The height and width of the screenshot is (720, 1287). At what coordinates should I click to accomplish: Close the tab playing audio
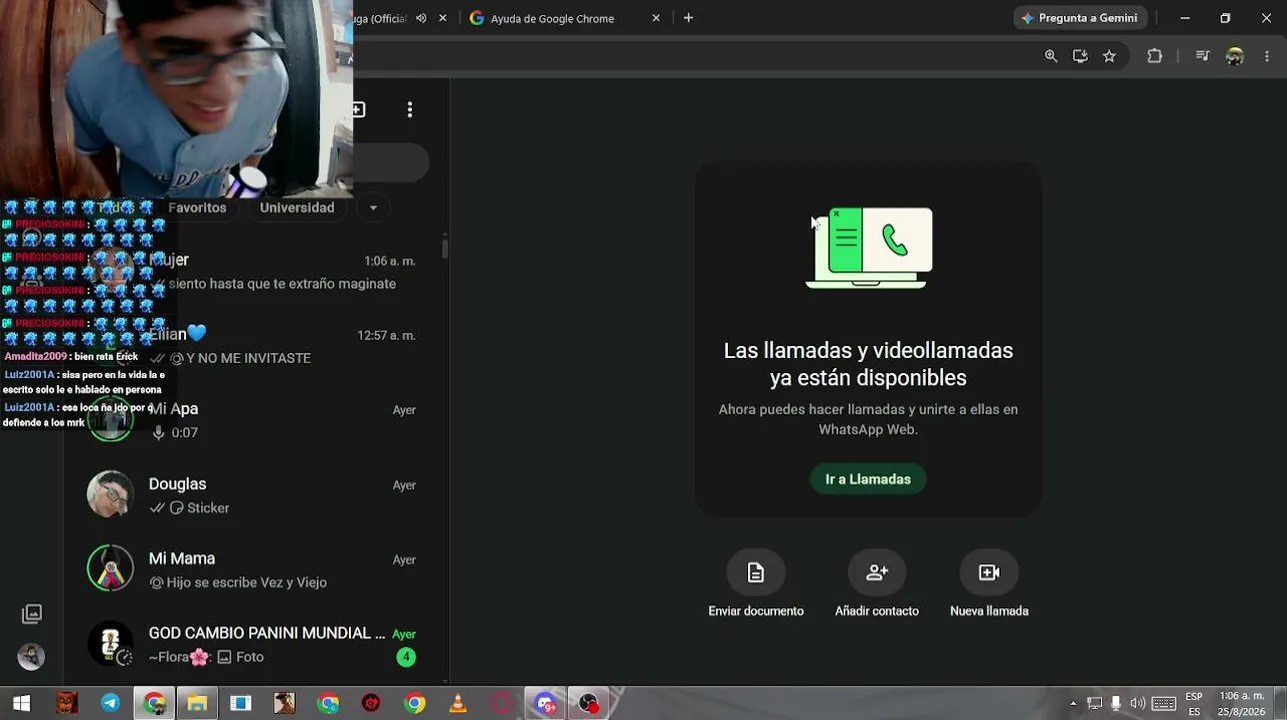tap(443, 18)
